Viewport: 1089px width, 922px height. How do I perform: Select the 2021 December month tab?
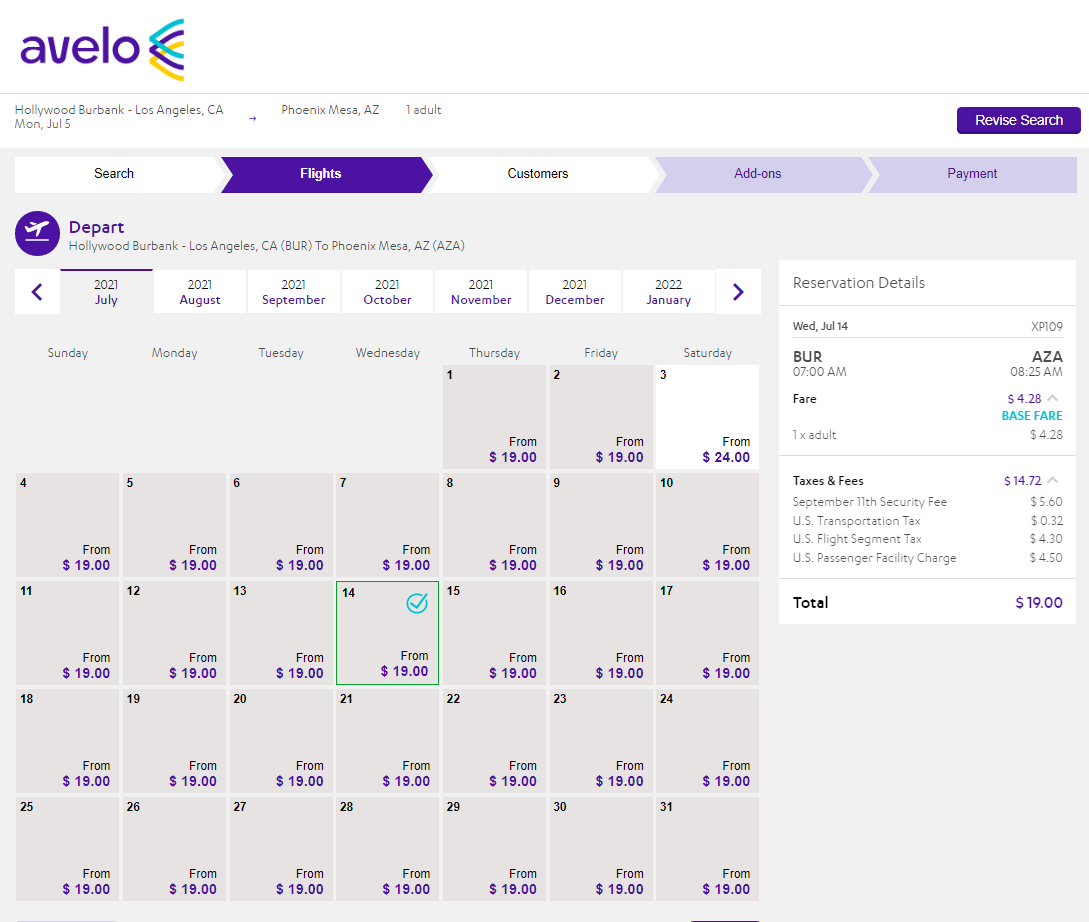pyautogui.click(x=575, y=292)
